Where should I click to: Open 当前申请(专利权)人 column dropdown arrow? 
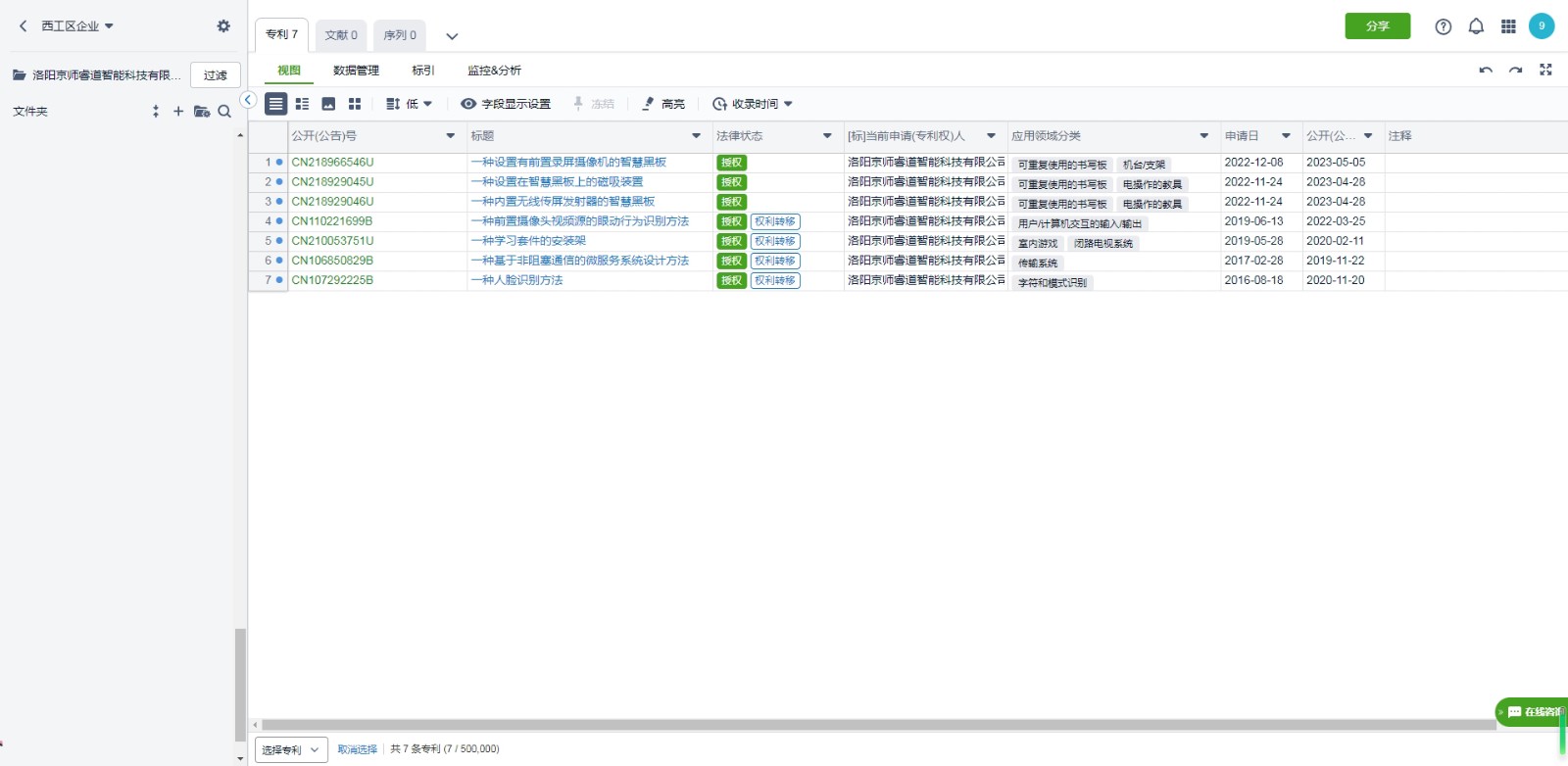point(991,136)
